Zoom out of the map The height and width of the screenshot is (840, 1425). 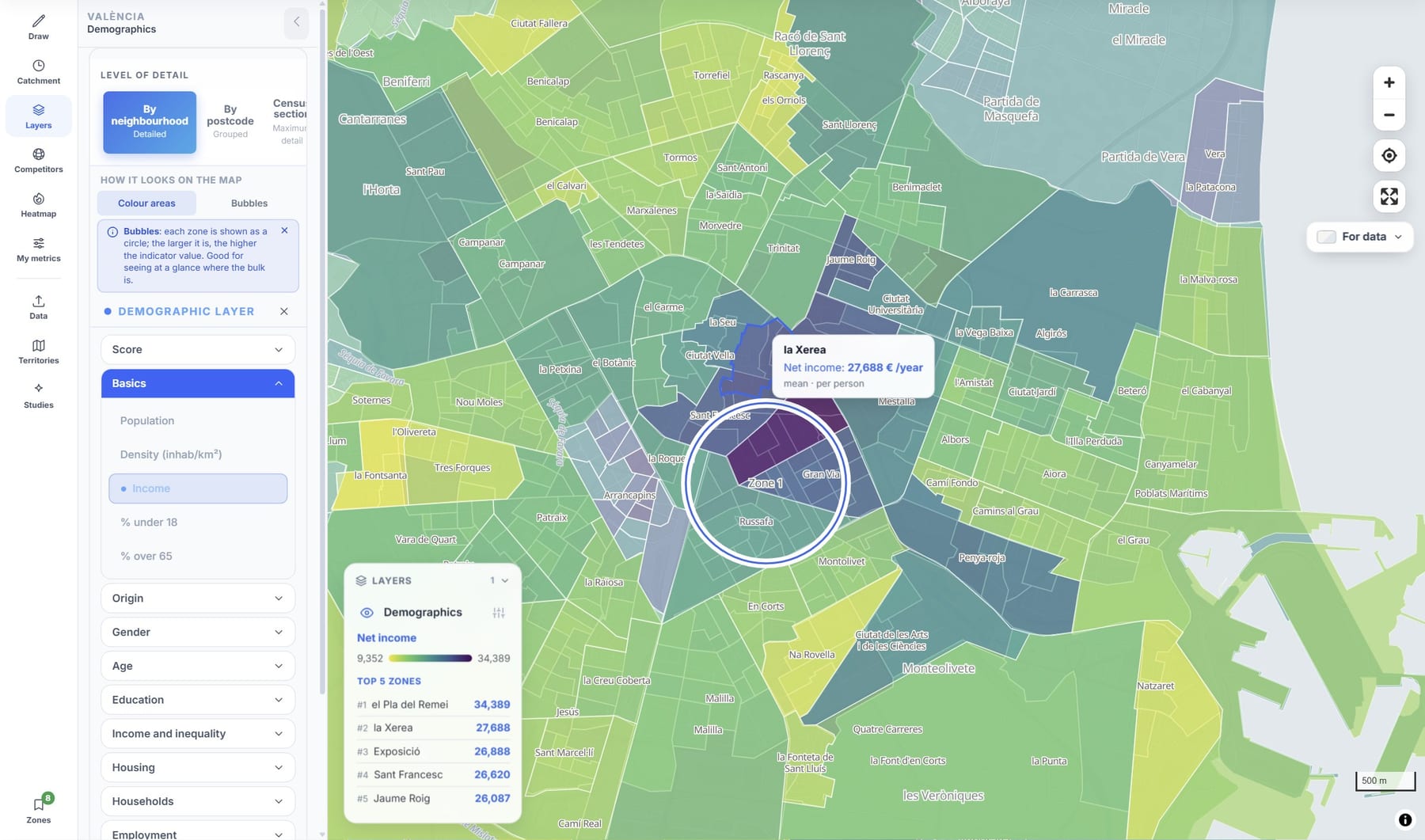[1389, 115]
